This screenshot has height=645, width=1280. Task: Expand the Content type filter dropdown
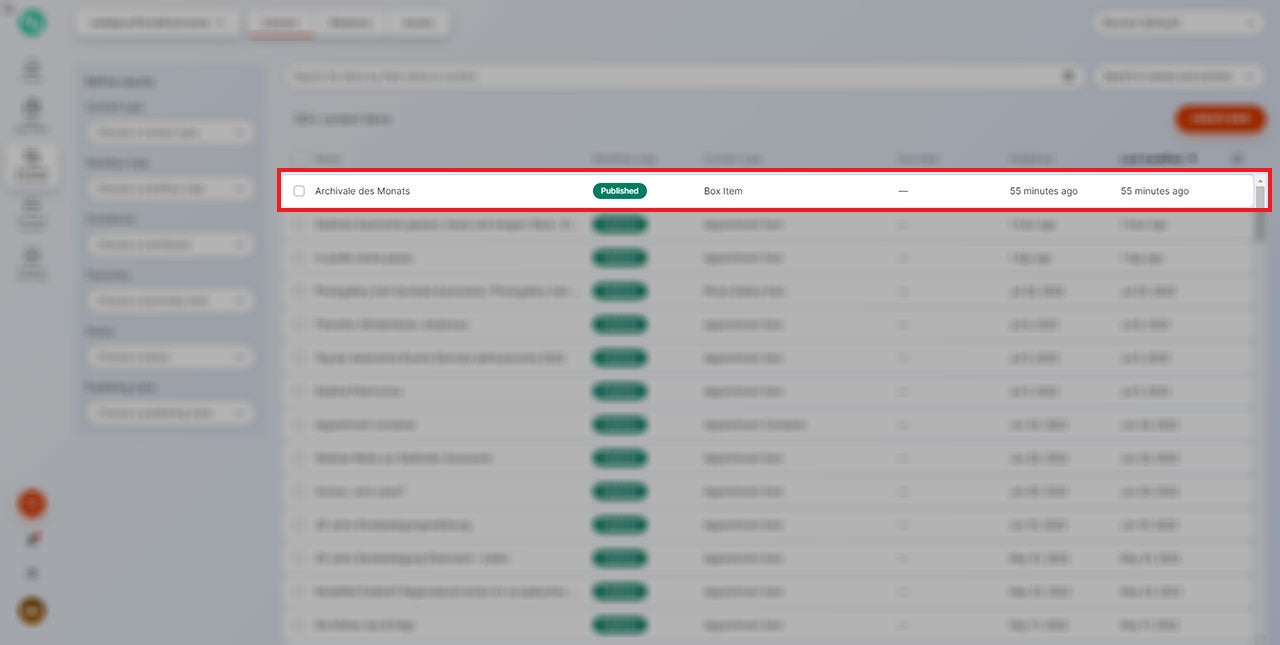168,132
